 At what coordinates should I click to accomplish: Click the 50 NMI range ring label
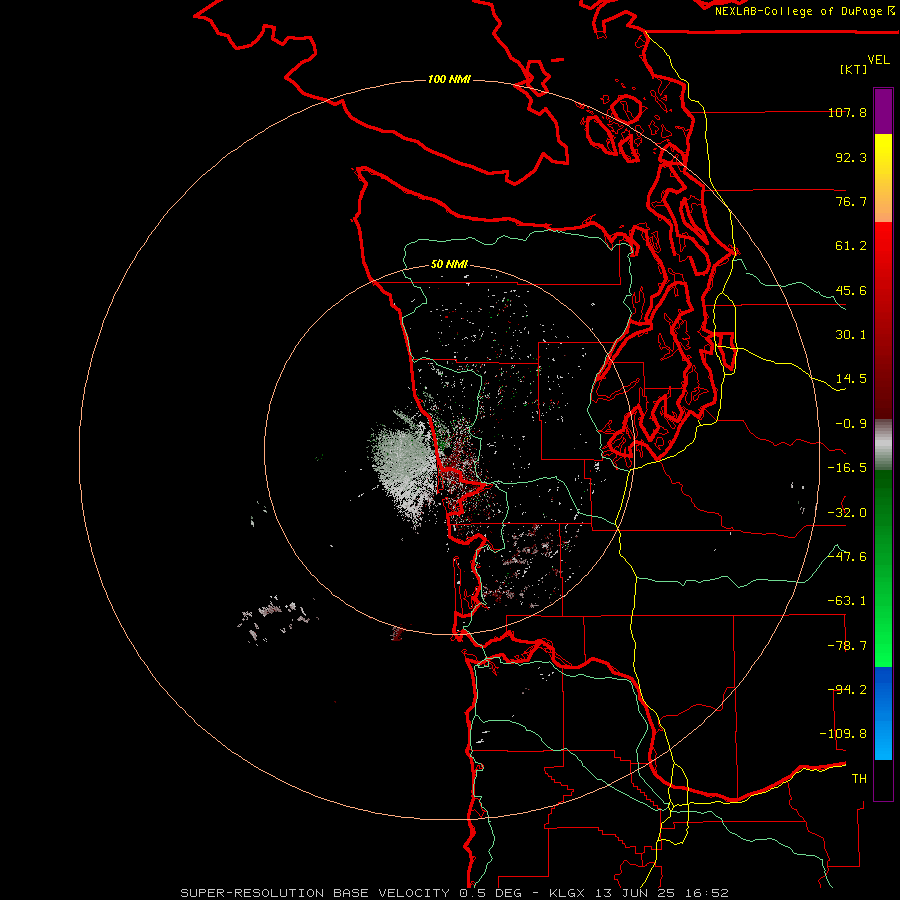(449, 265)
